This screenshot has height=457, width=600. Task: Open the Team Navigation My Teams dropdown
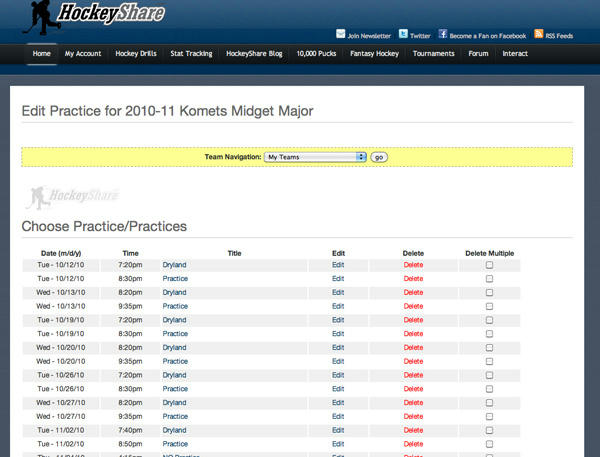click(x=315, y=157)
